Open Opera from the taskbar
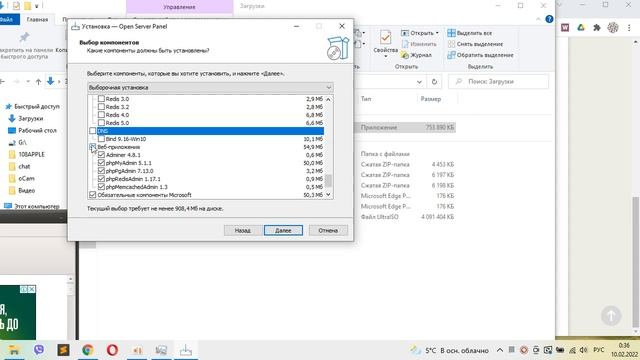The height and width of the screenshot is (360, 640). [112, 350]
